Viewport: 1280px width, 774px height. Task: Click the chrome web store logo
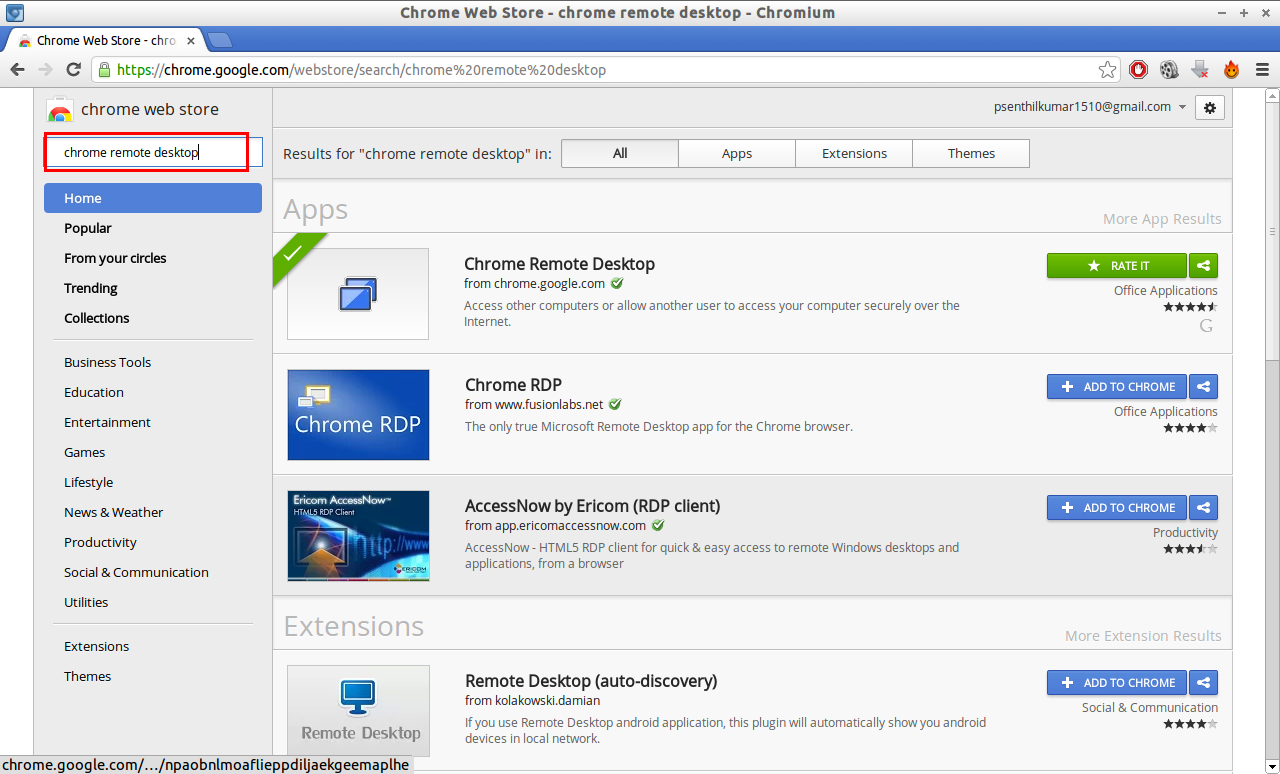133,109
